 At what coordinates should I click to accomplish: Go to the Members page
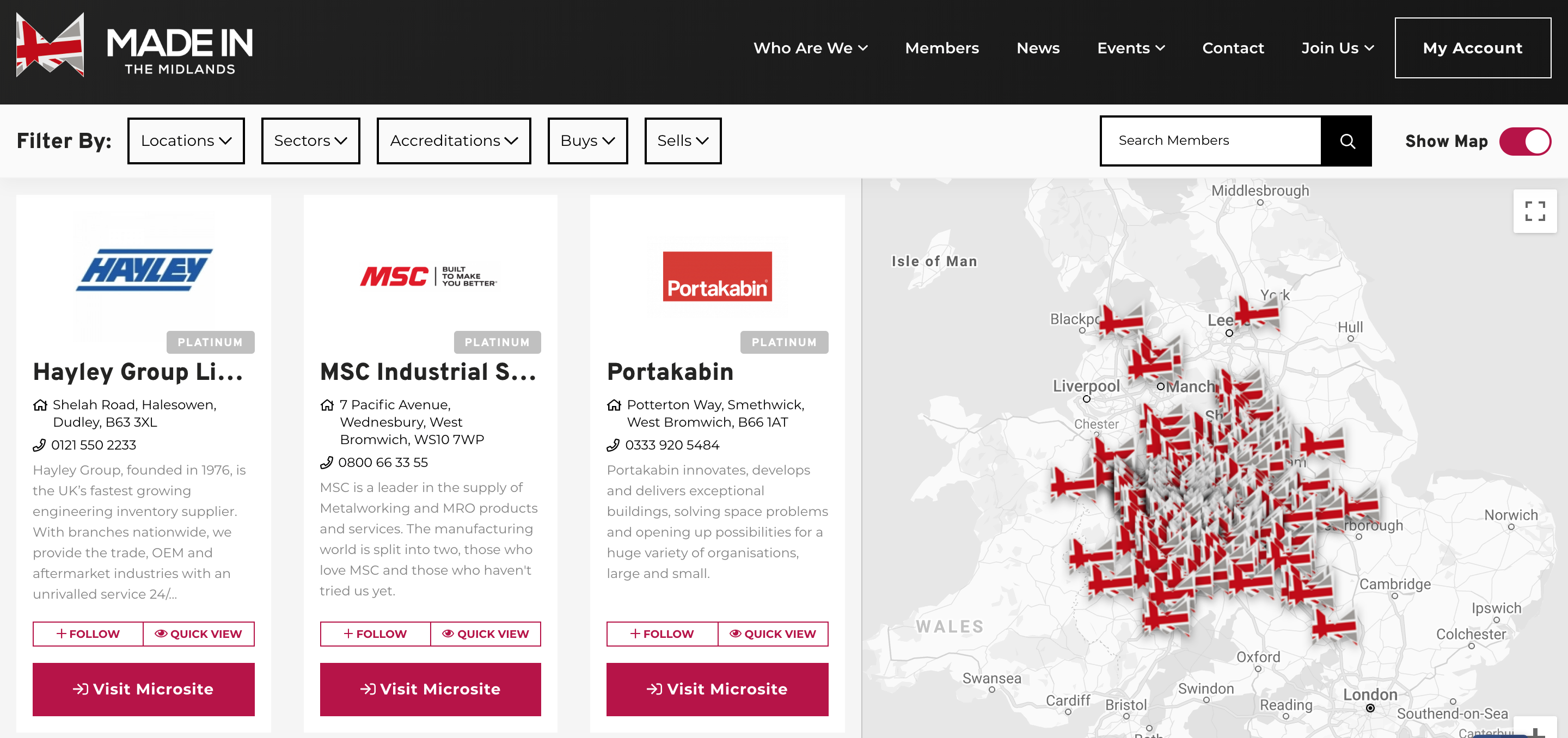942,48
